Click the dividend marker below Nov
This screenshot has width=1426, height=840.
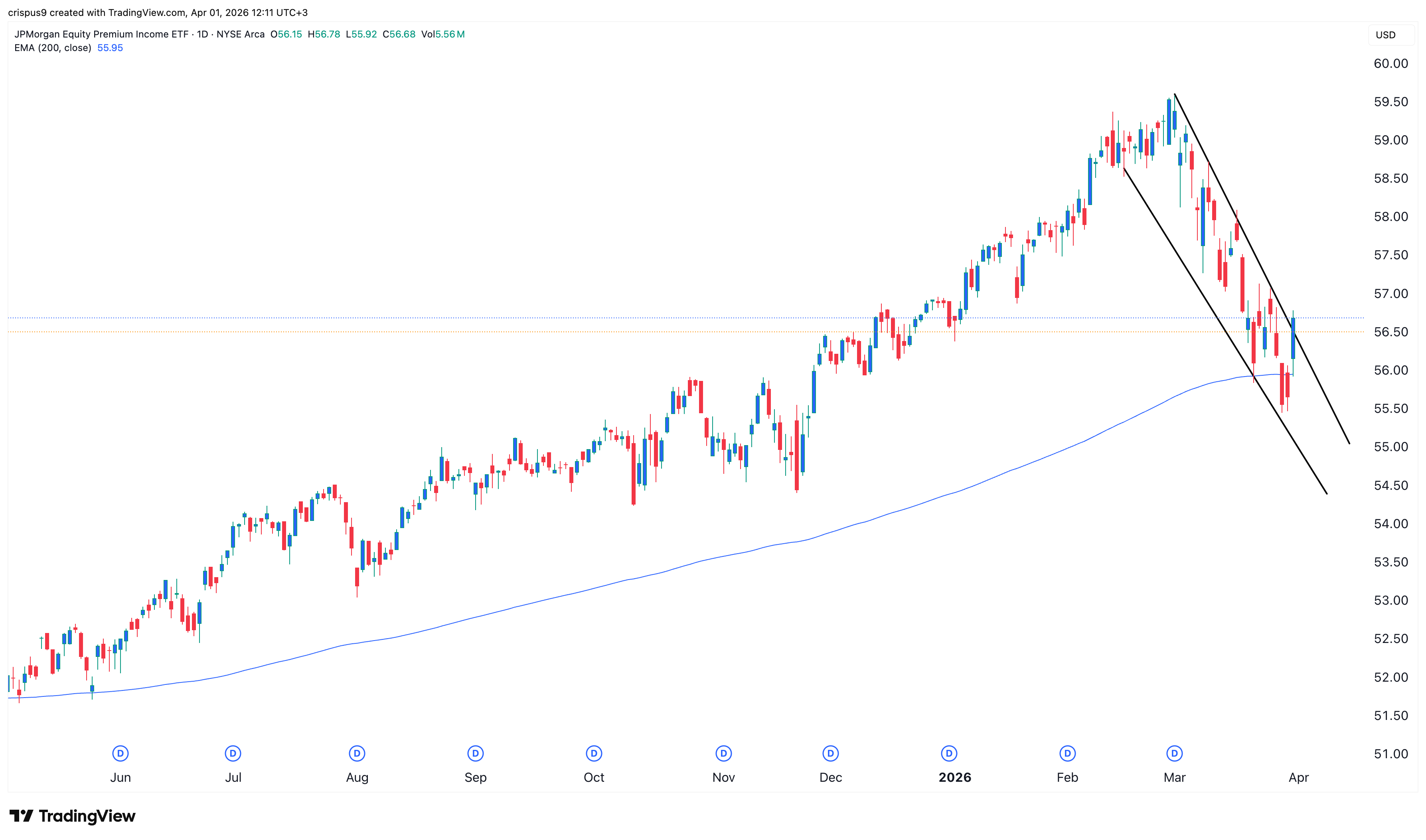pyautogui.click(x=723, y=753)
